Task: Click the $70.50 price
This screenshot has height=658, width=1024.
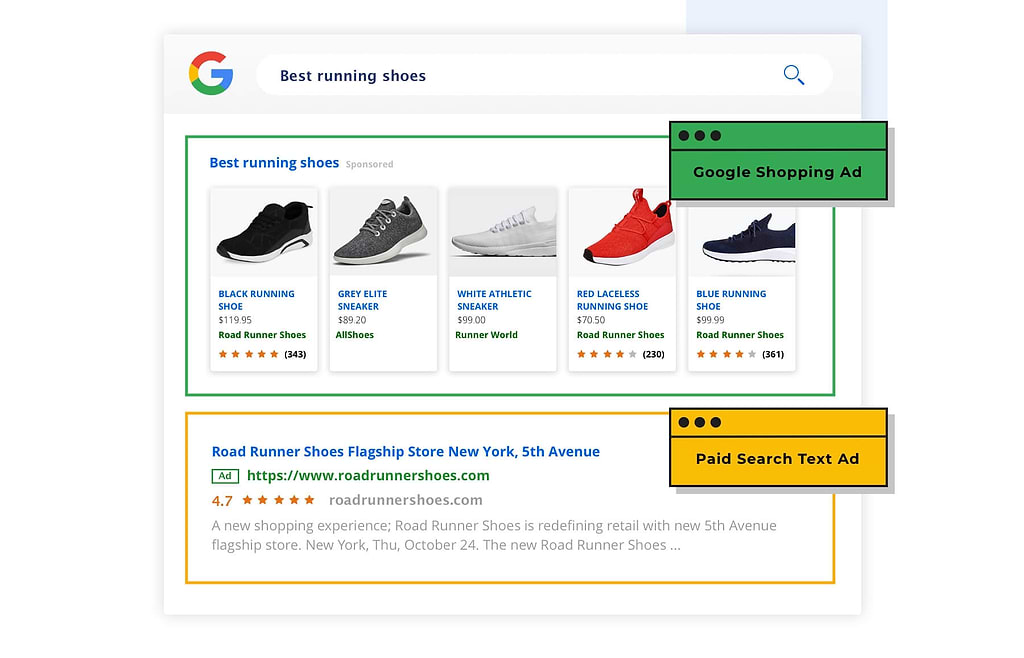Action: coord(591,320)
